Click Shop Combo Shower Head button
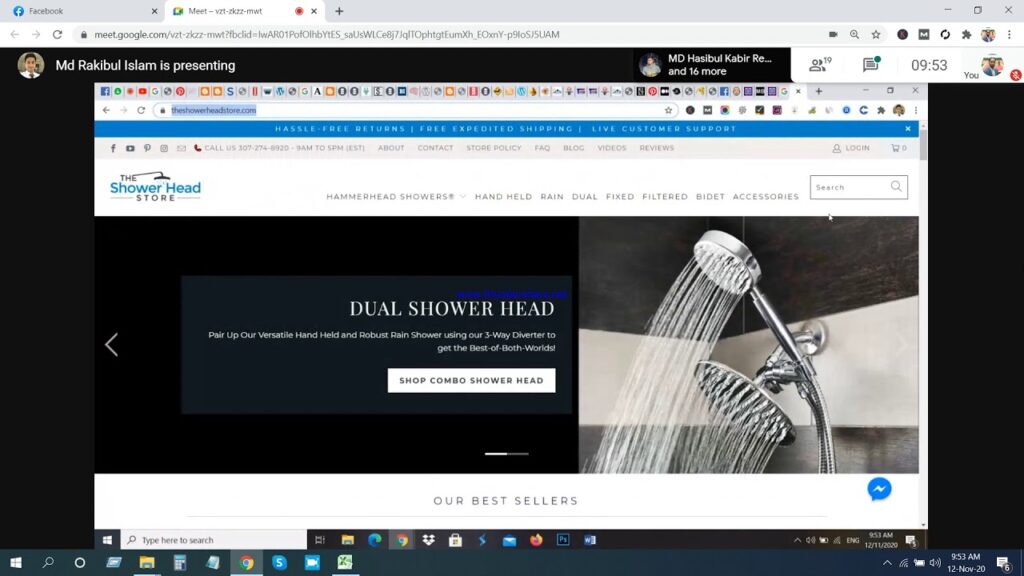The height and width of the screenshot is (576, 1024). click(472, 380)
